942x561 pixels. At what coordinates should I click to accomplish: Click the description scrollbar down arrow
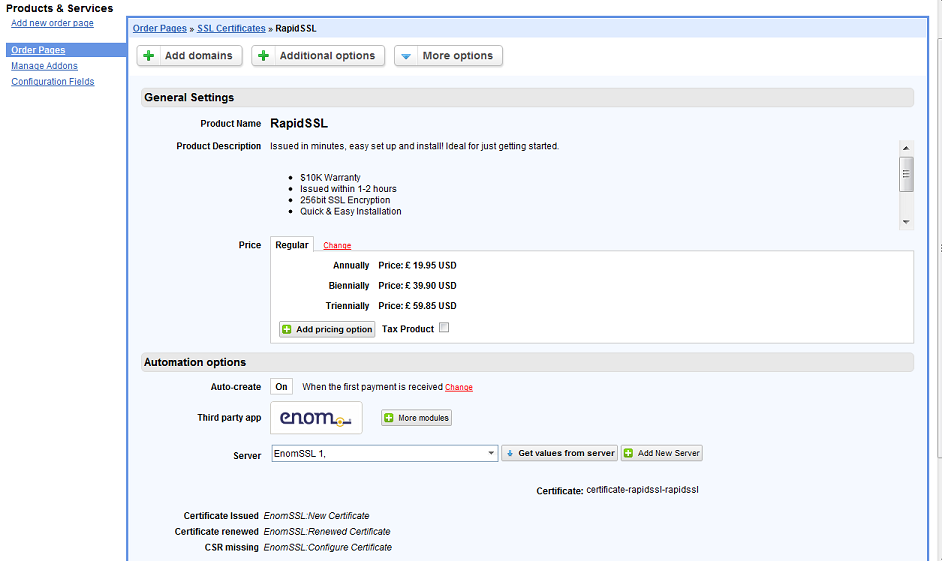click(906, 222)
